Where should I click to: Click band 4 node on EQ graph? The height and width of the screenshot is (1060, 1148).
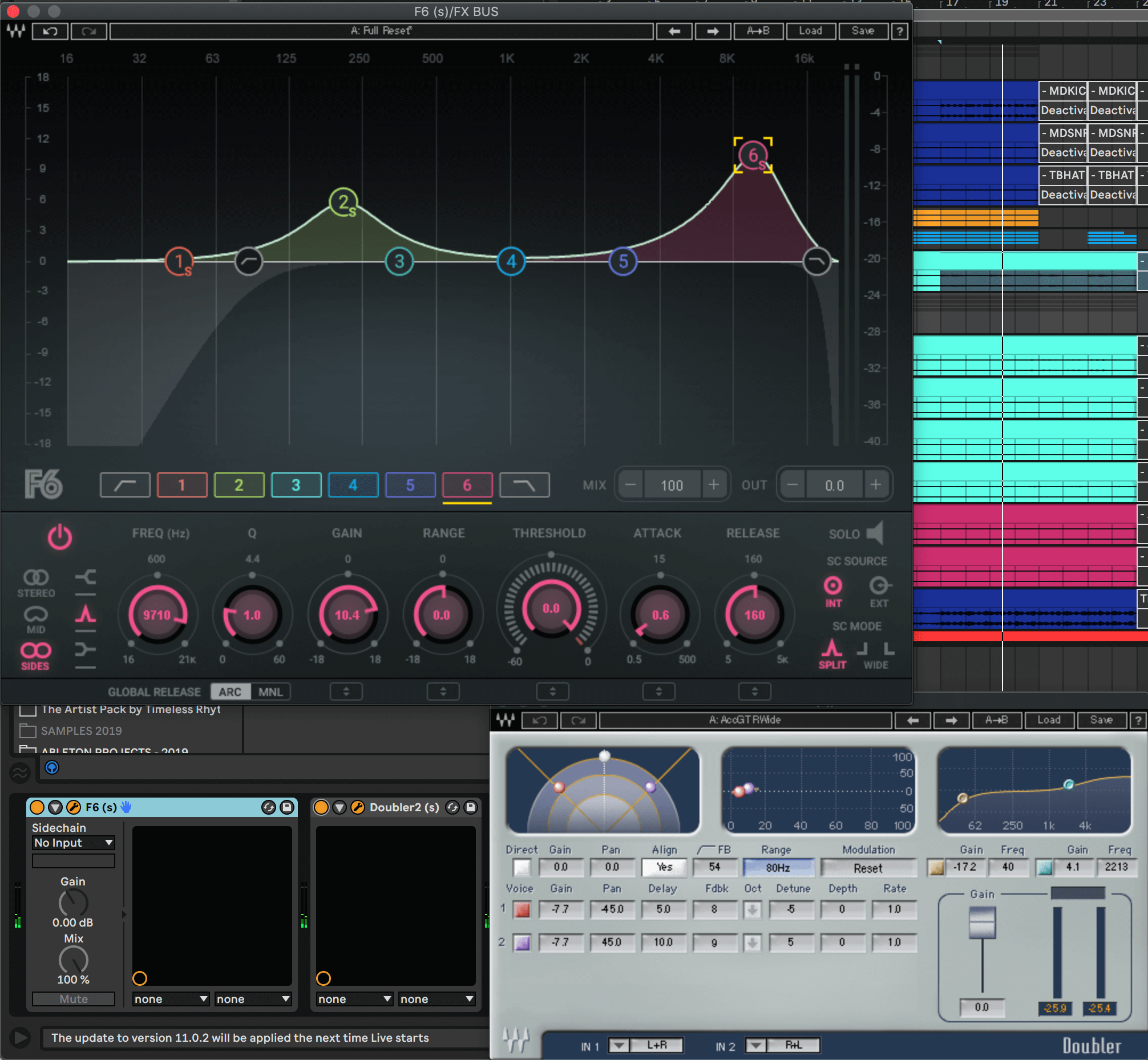tap(511, 261)
